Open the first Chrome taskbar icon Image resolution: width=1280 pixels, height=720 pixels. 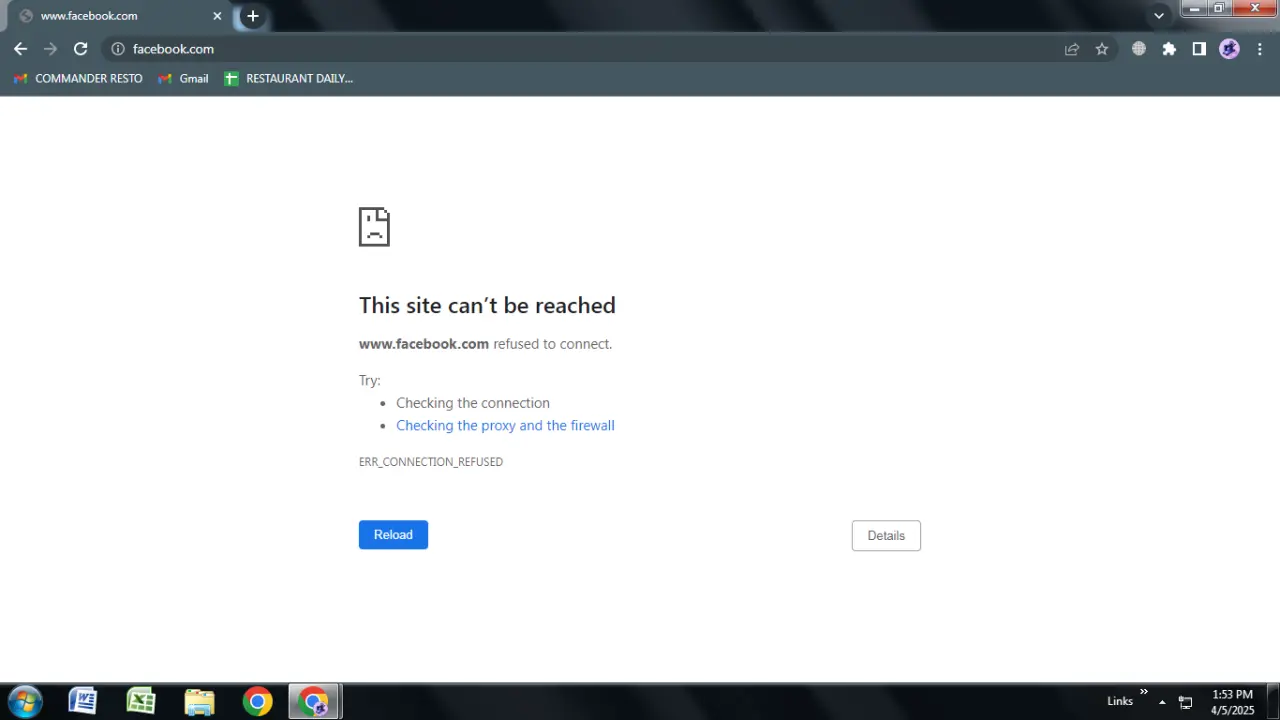(257, 702)
